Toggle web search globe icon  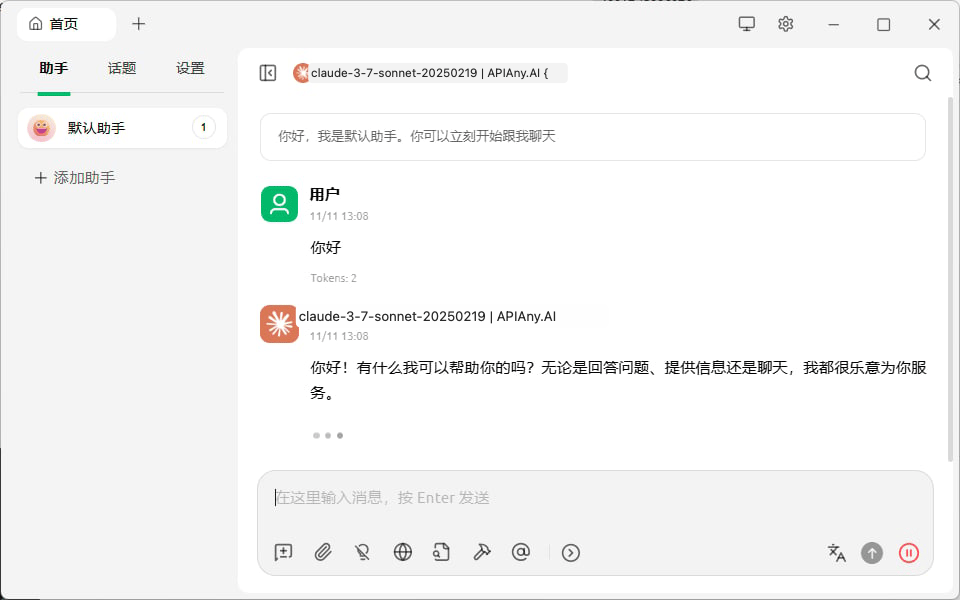tap(402, 552)
